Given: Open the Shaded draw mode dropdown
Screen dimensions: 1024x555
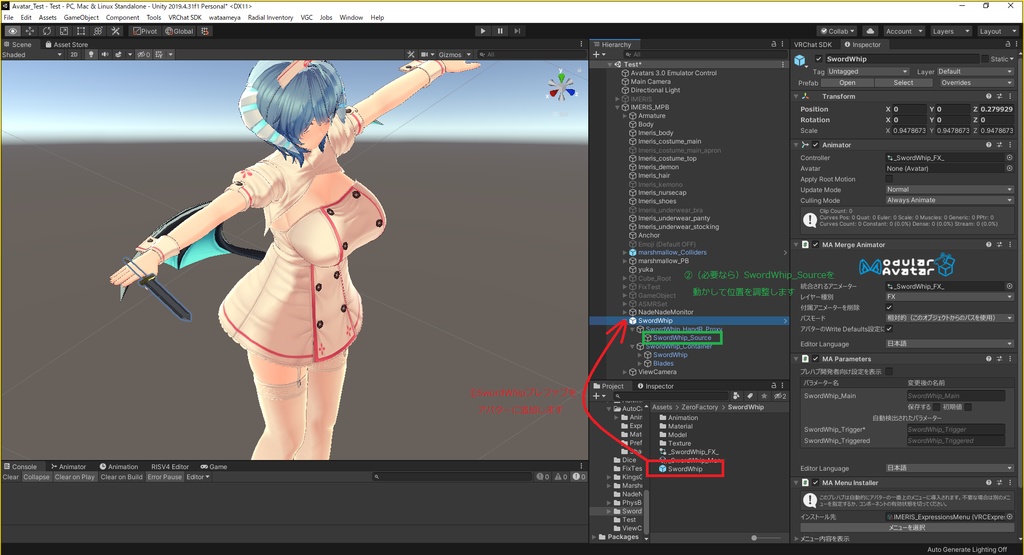Looking at the screenshot, I should click(x=32, y=54).
